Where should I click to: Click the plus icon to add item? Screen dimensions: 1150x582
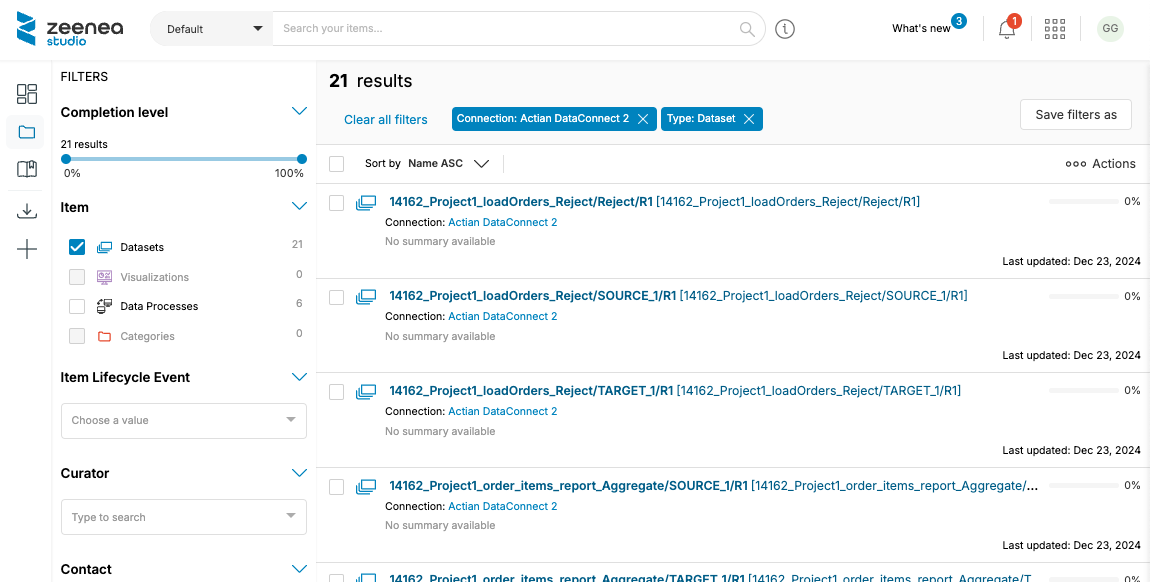(27, 250)
